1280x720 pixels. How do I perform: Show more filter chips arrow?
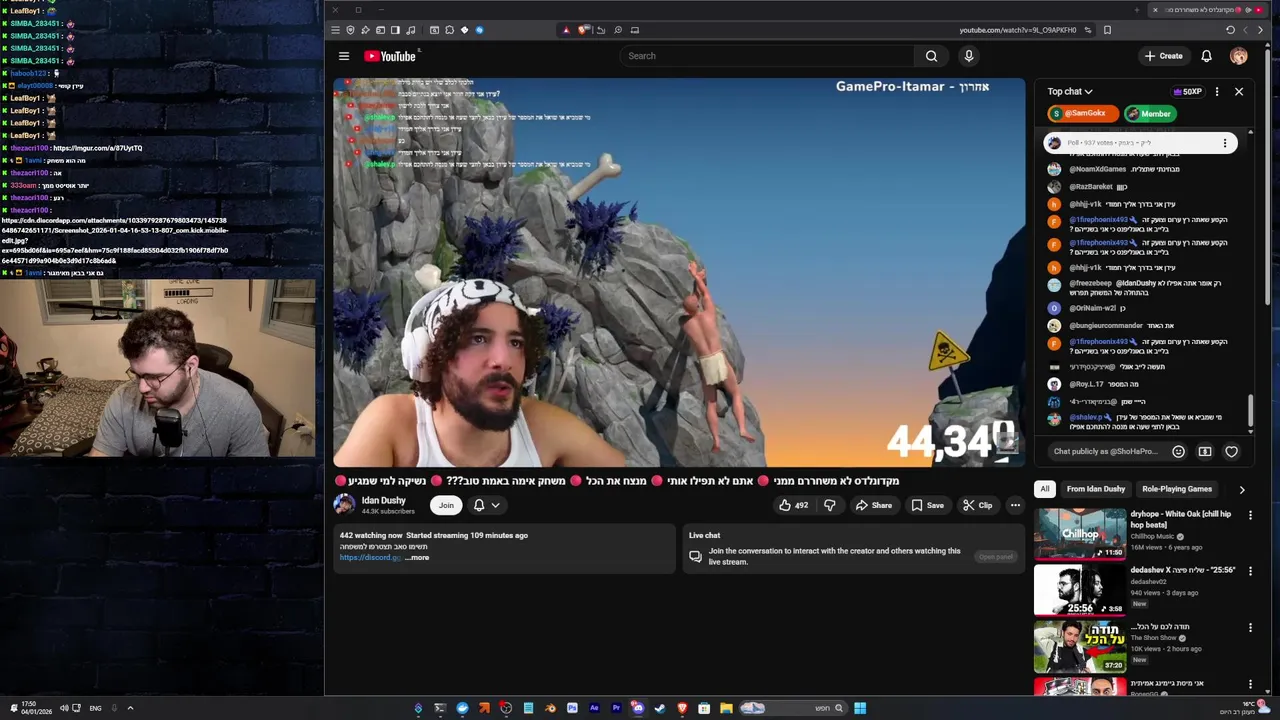[1242, 490]
